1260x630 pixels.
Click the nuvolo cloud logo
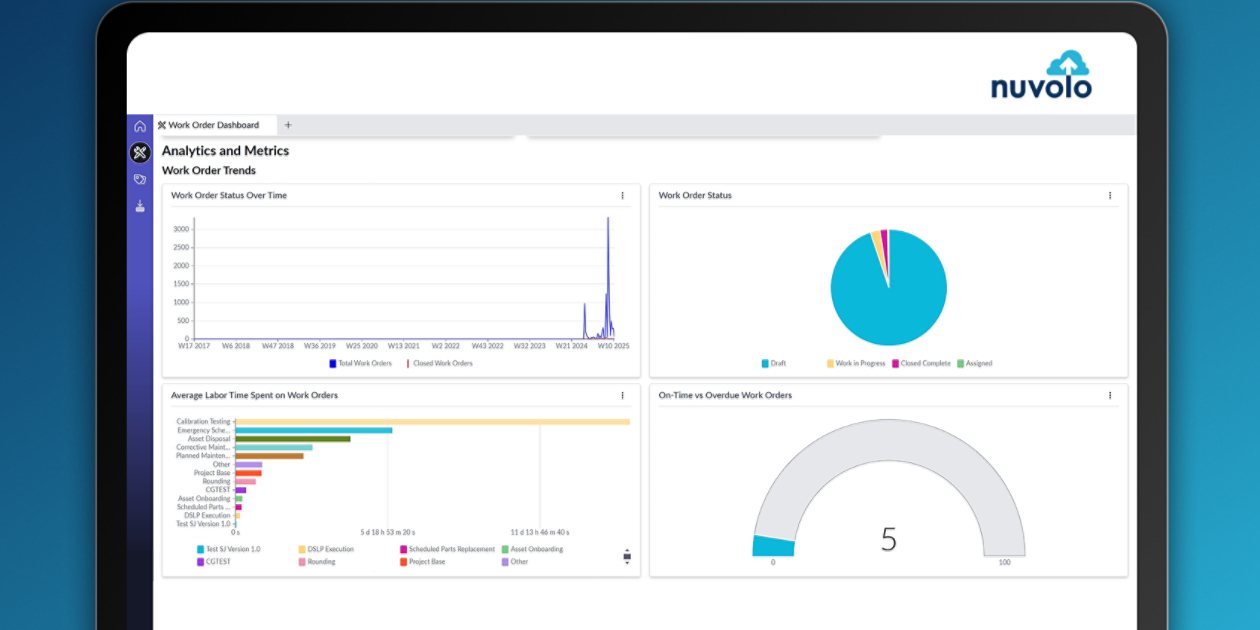(1041, 77)
